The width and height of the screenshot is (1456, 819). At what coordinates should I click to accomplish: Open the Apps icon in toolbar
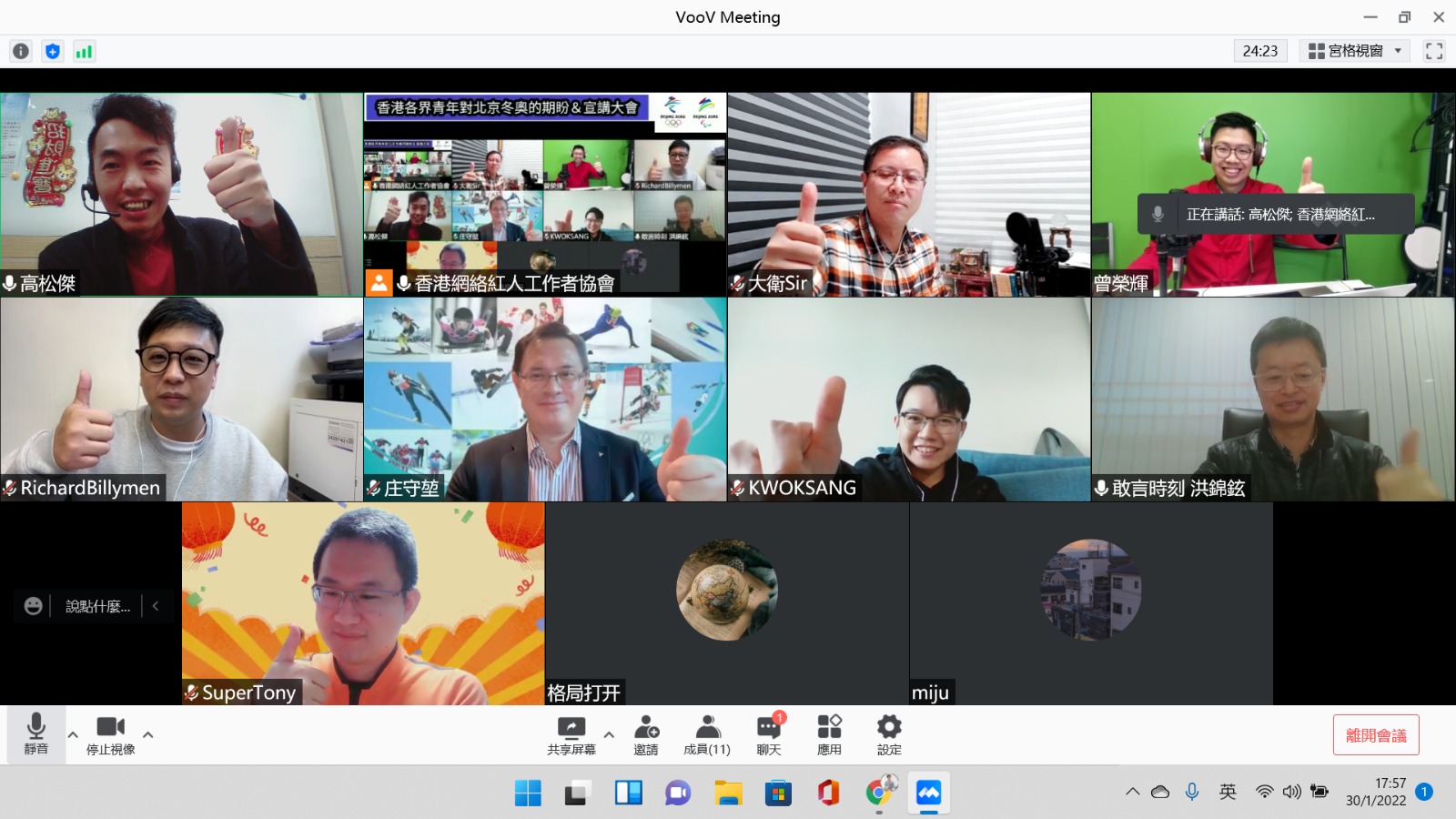point(829,734)
